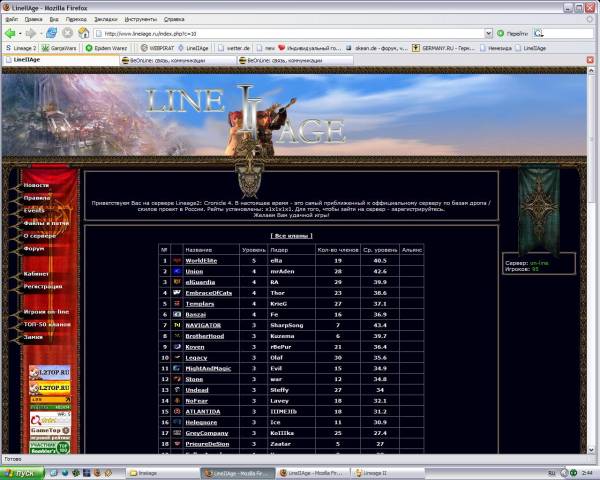Close the current tab with red X
This screenshot has height=480, width=600.
click(x=590, y=60)
